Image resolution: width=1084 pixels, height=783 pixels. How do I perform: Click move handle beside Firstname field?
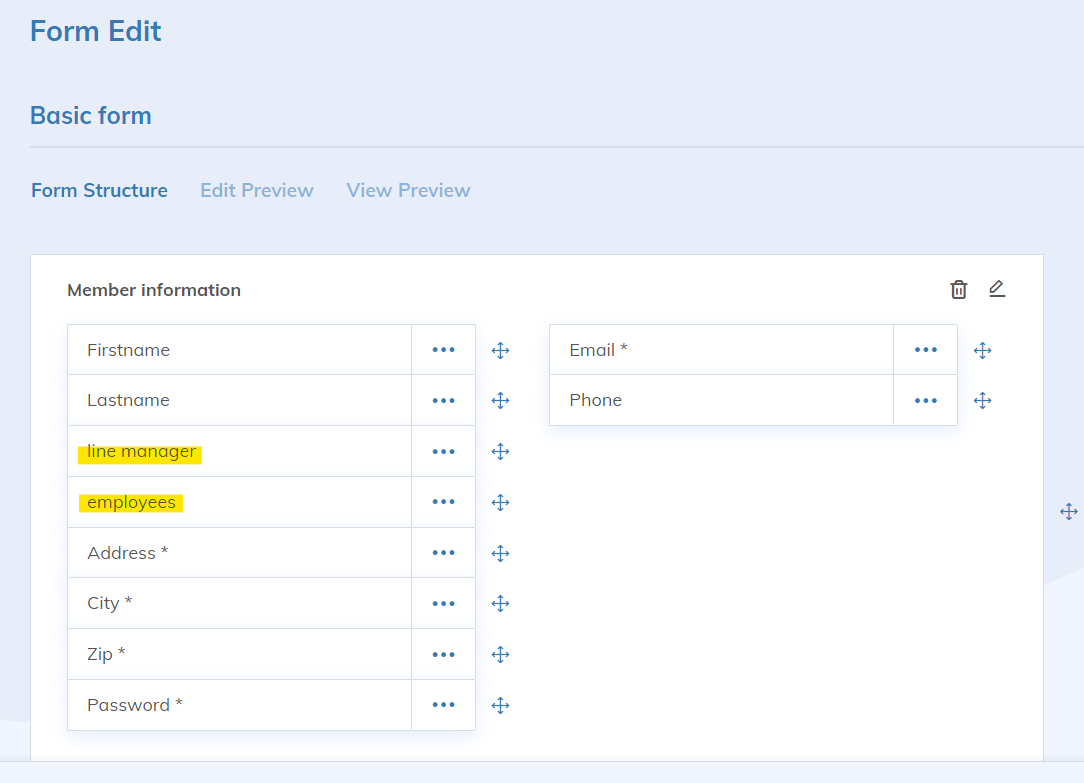501,350
